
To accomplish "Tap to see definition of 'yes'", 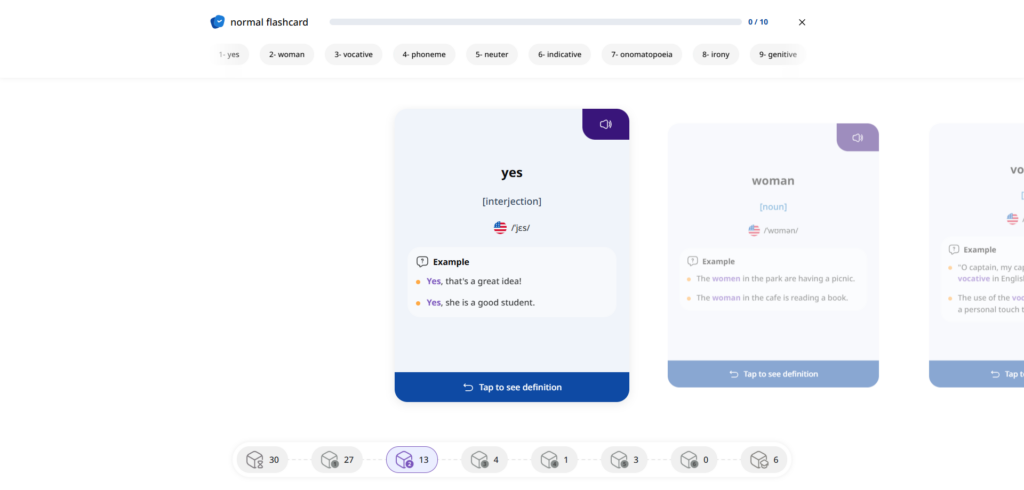I will 512,387.
